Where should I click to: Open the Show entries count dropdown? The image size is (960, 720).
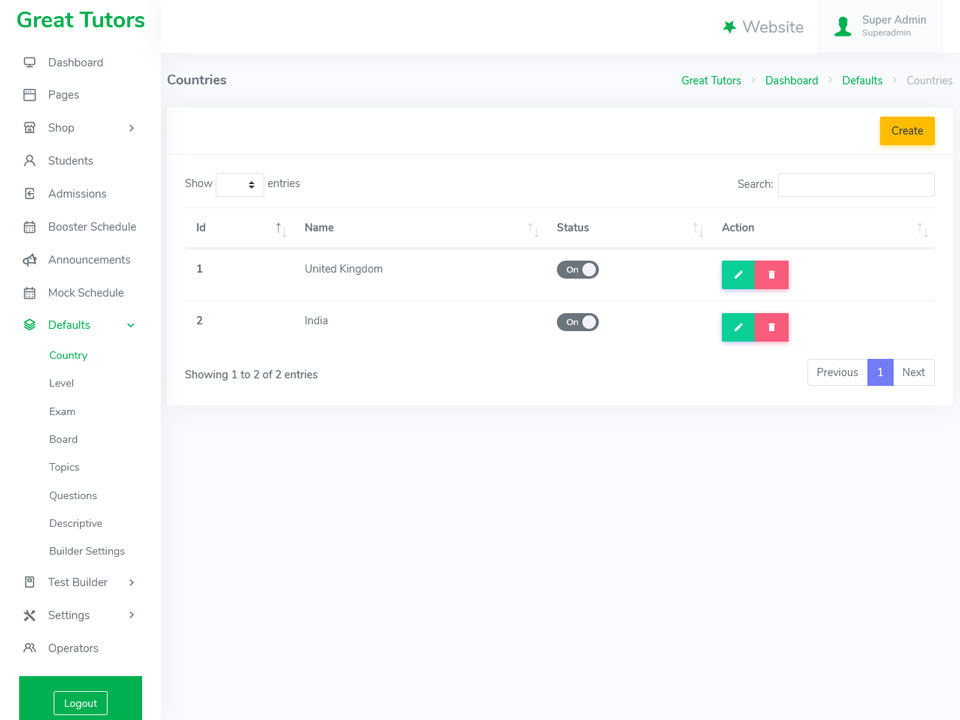coord(239,184)
